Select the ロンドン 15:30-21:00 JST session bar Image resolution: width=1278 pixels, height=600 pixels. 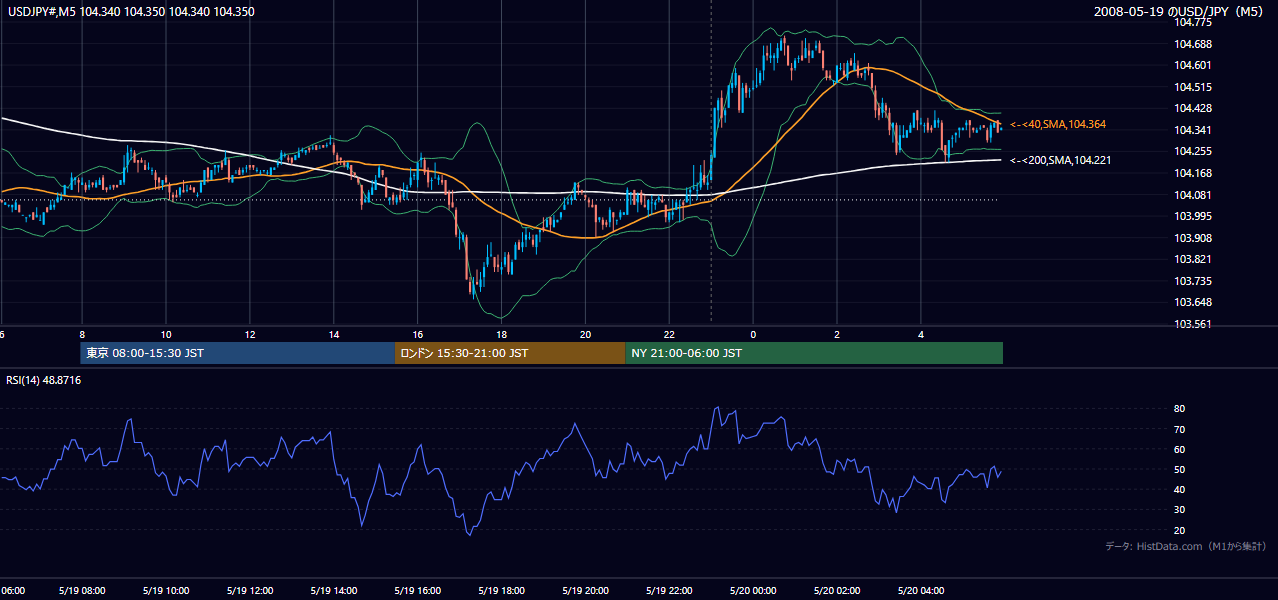(x=510, y=353)
